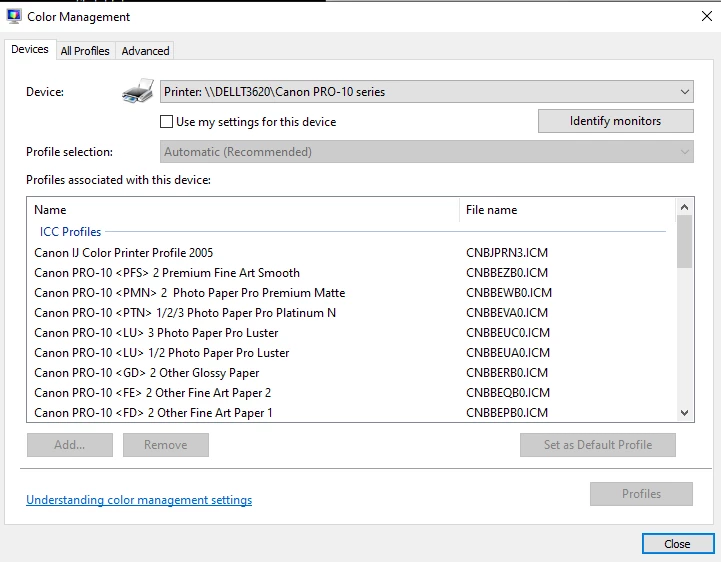Click the Color Management title bar icon

click(14, 16)
